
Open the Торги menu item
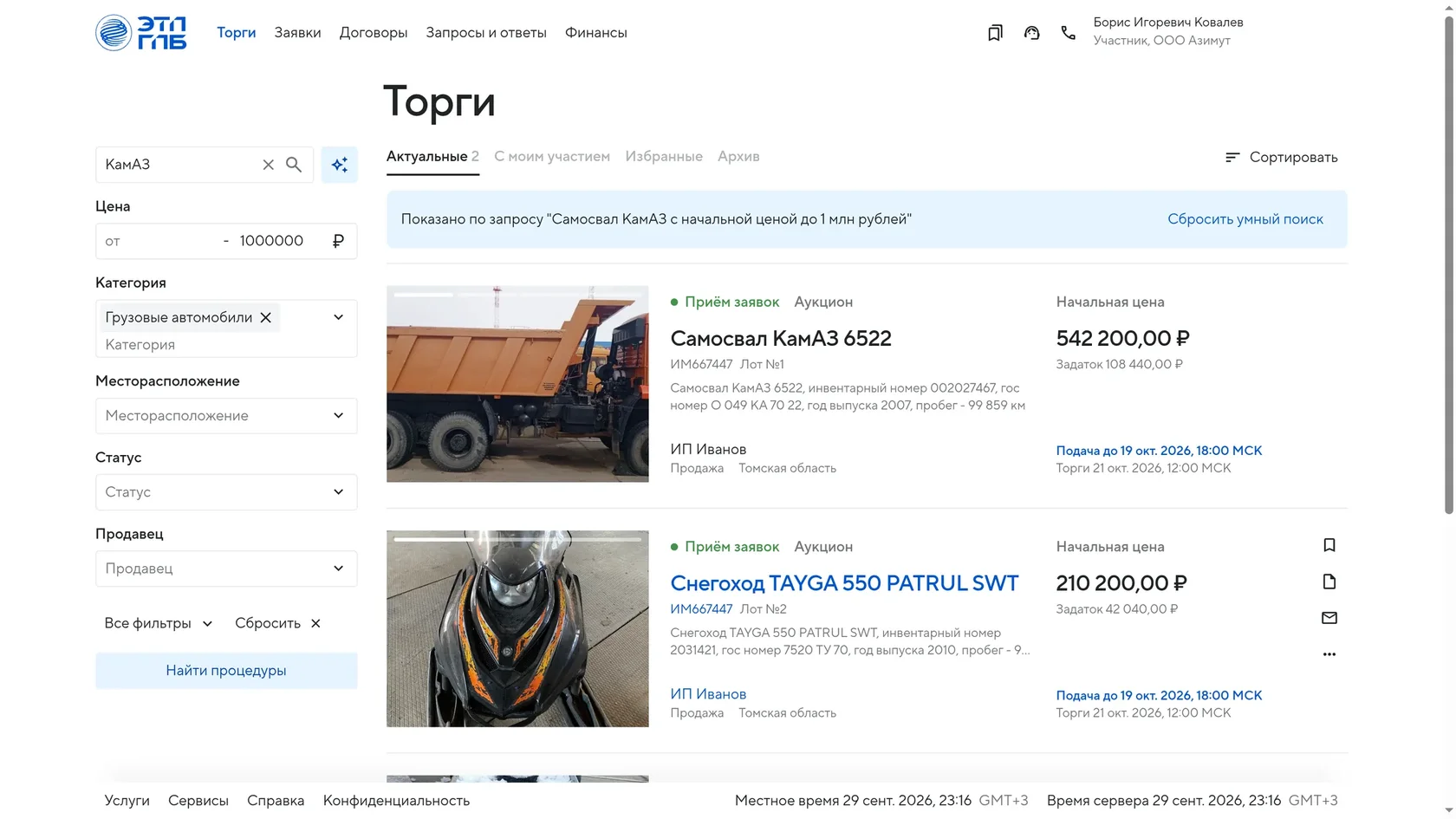coord(237,33)
